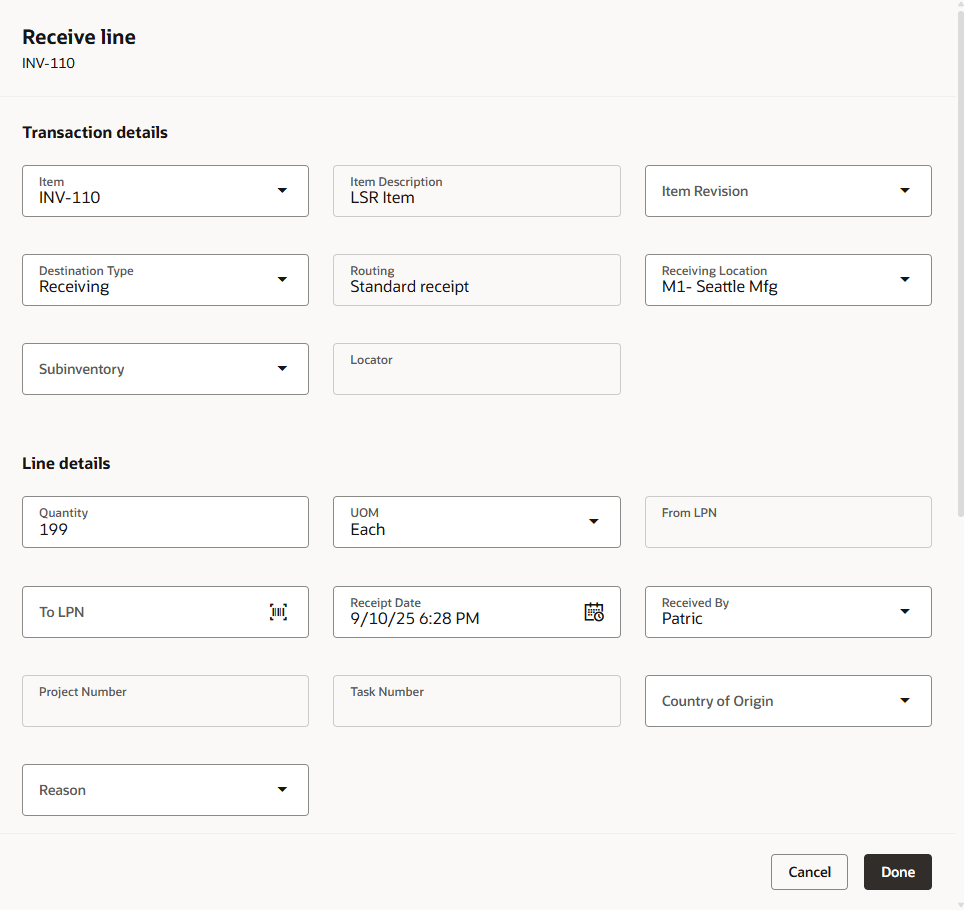Open the Receipt Date calendar picker icon
The image size is (964, 910).
[594, 612]
